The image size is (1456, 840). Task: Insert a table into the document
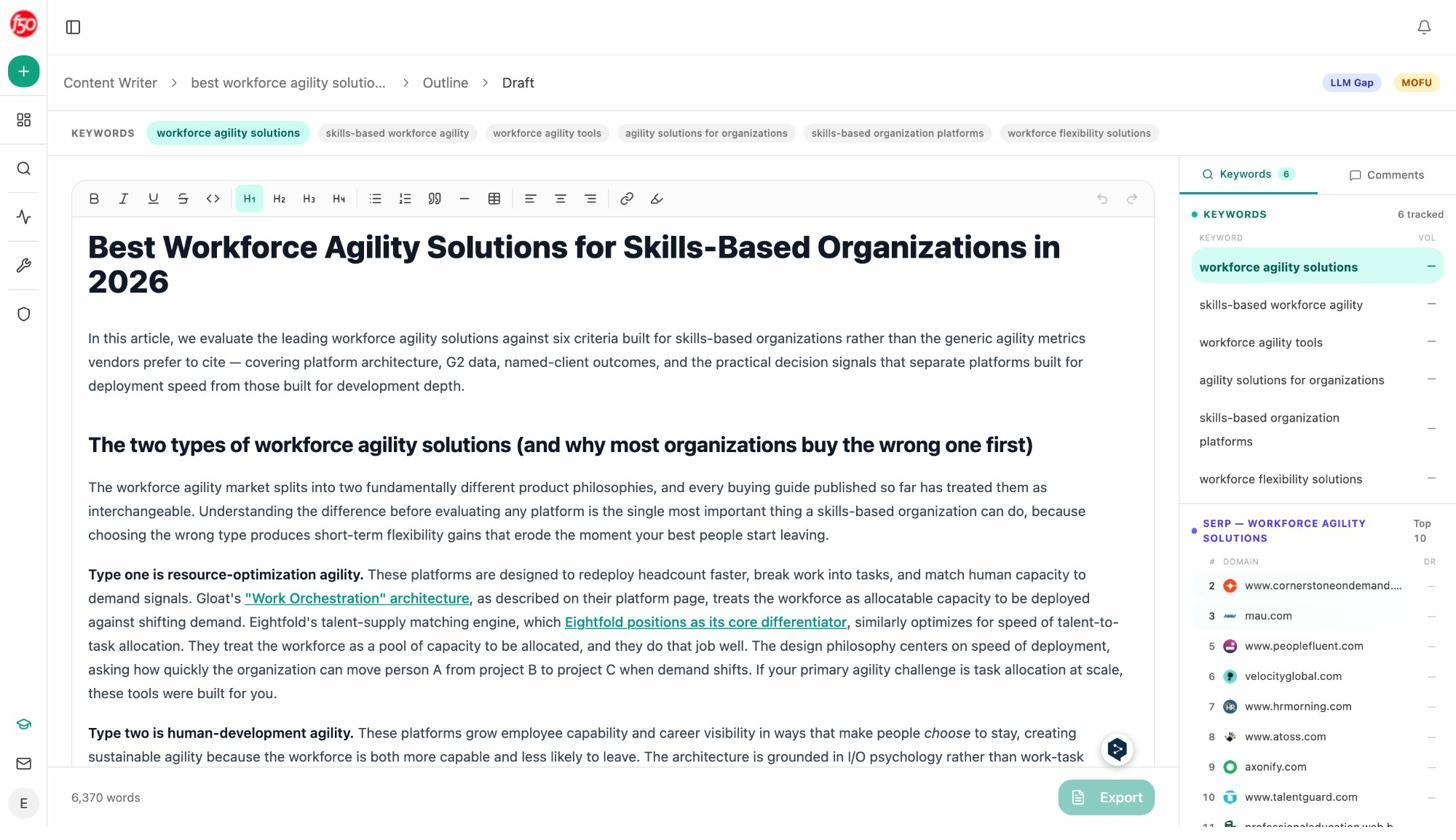coord(494,198)
